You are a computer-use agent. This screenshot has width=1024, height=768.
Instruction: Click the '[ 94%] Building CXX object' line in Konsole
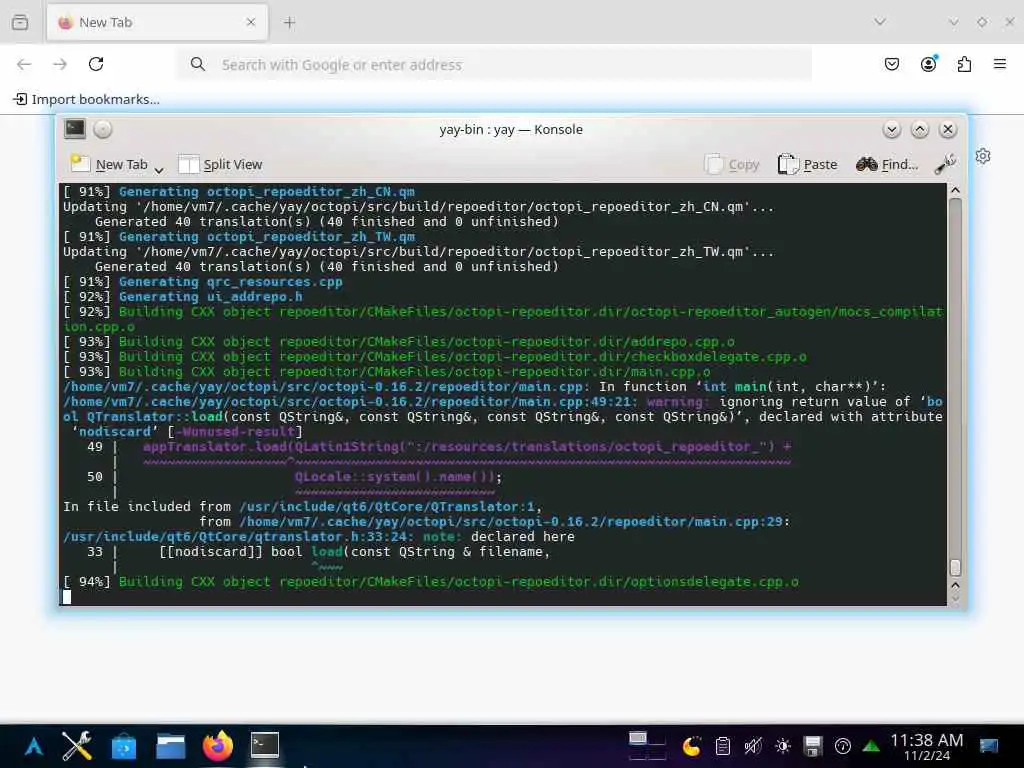click(431, 582)
